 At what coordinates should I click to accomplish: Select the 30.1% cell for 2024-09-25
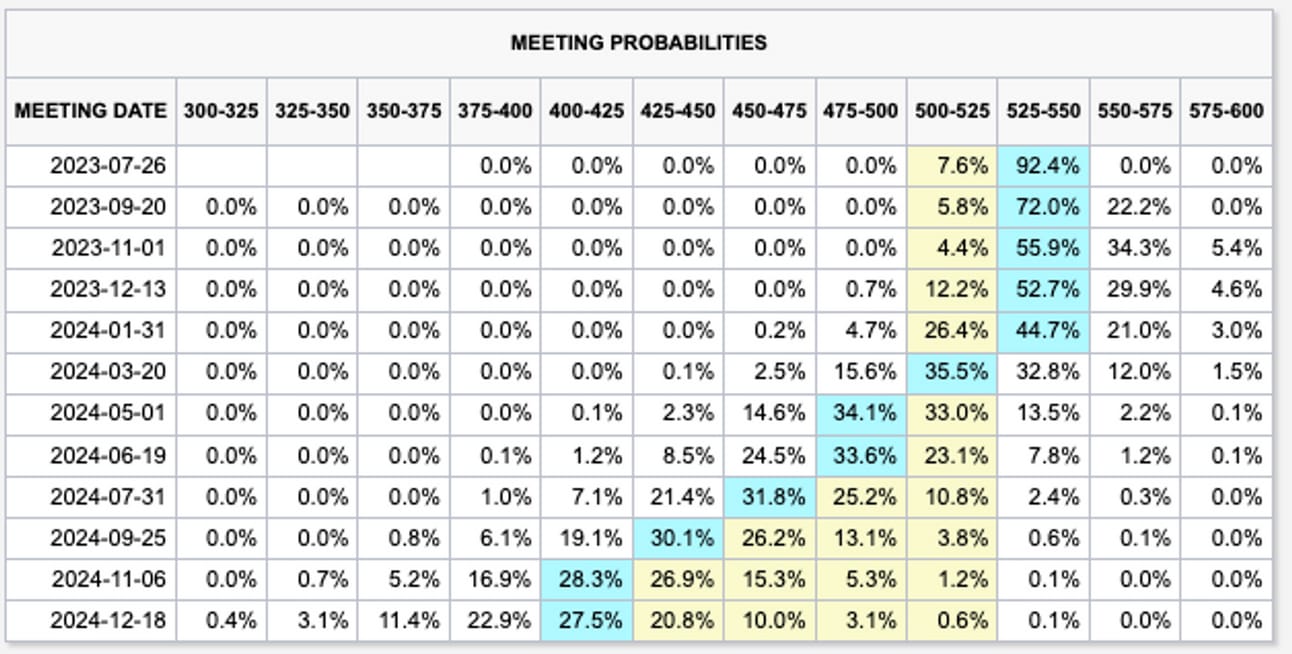point(679,538)
